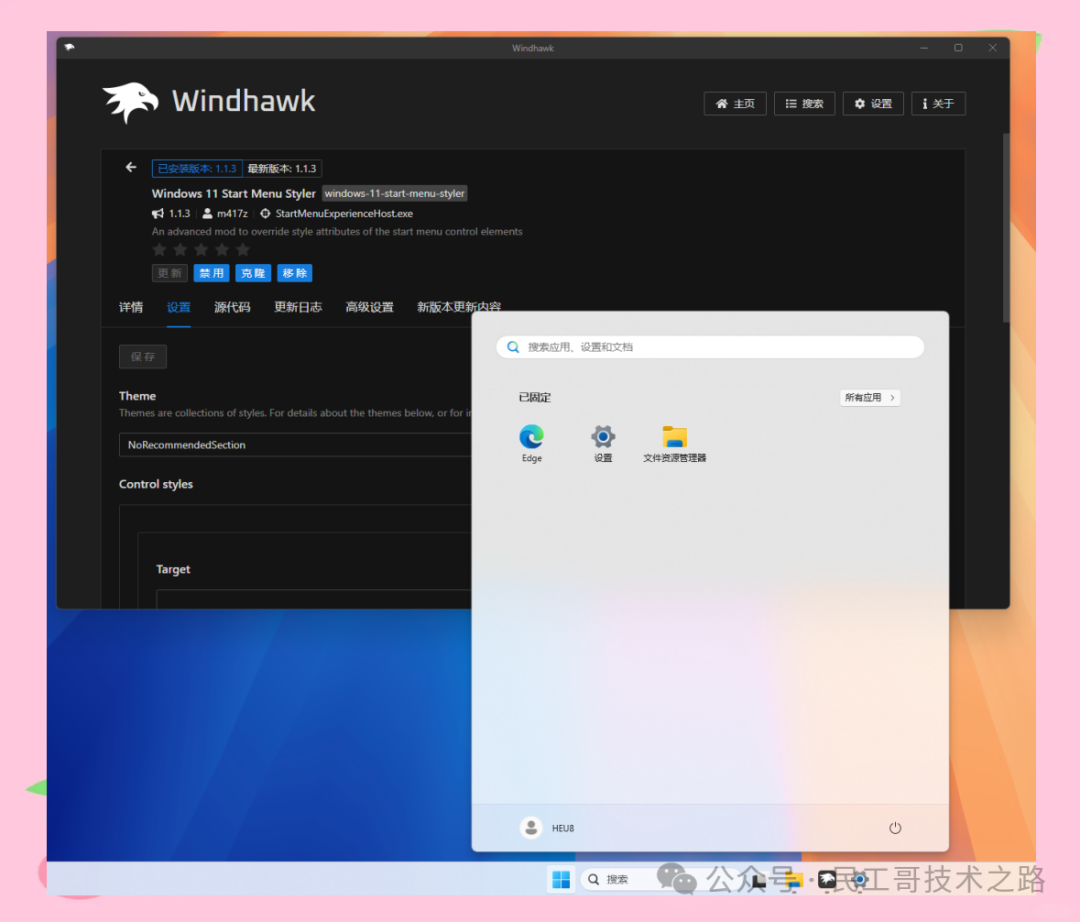Open the 高级设置 tab

click(x=369, y=307)
